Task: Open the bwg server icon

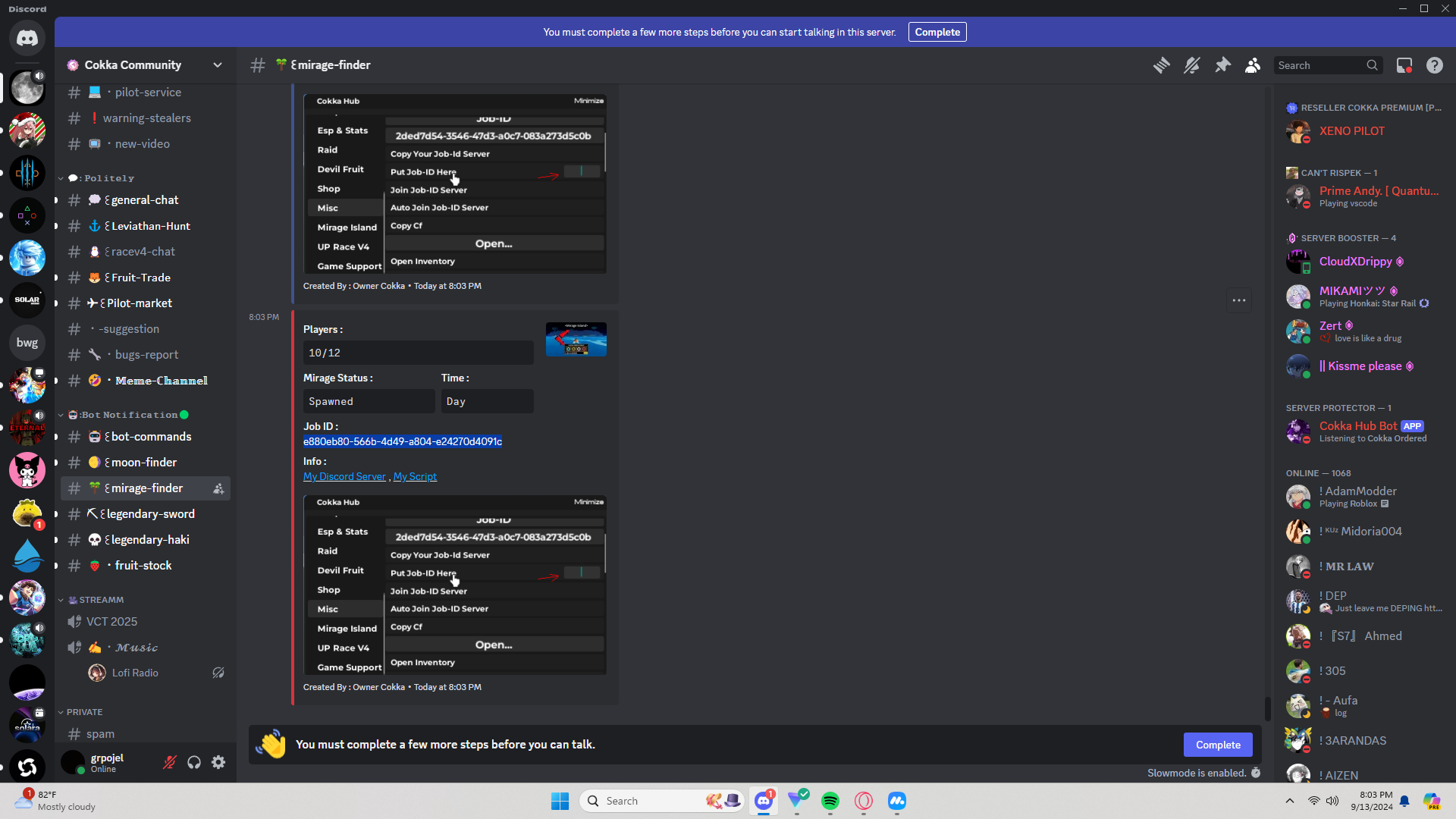Action: [x=27, y=343]
